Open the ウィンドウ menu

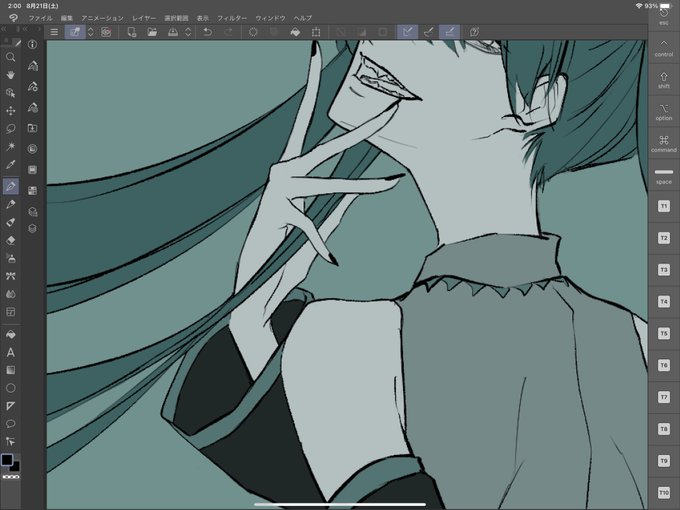(270, 18)
